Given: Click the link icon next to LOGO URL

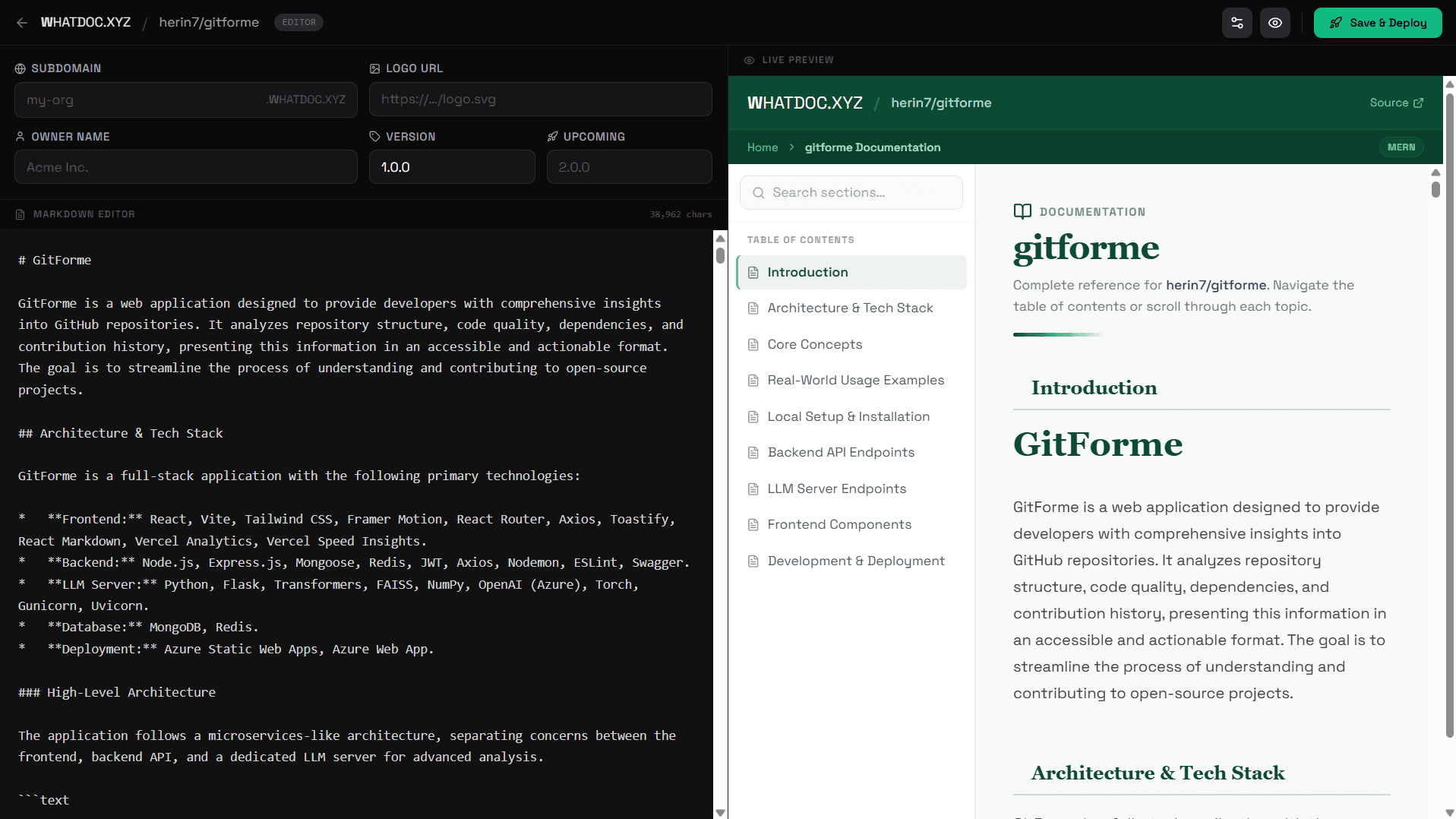Looking at the screenshot, I should tap(374, 68).
